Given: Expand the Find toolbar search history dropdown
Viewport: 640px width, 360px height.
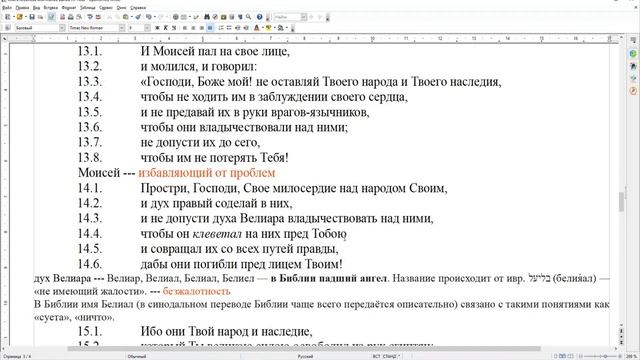Looking at the screenshot, I should click(304, 17).
